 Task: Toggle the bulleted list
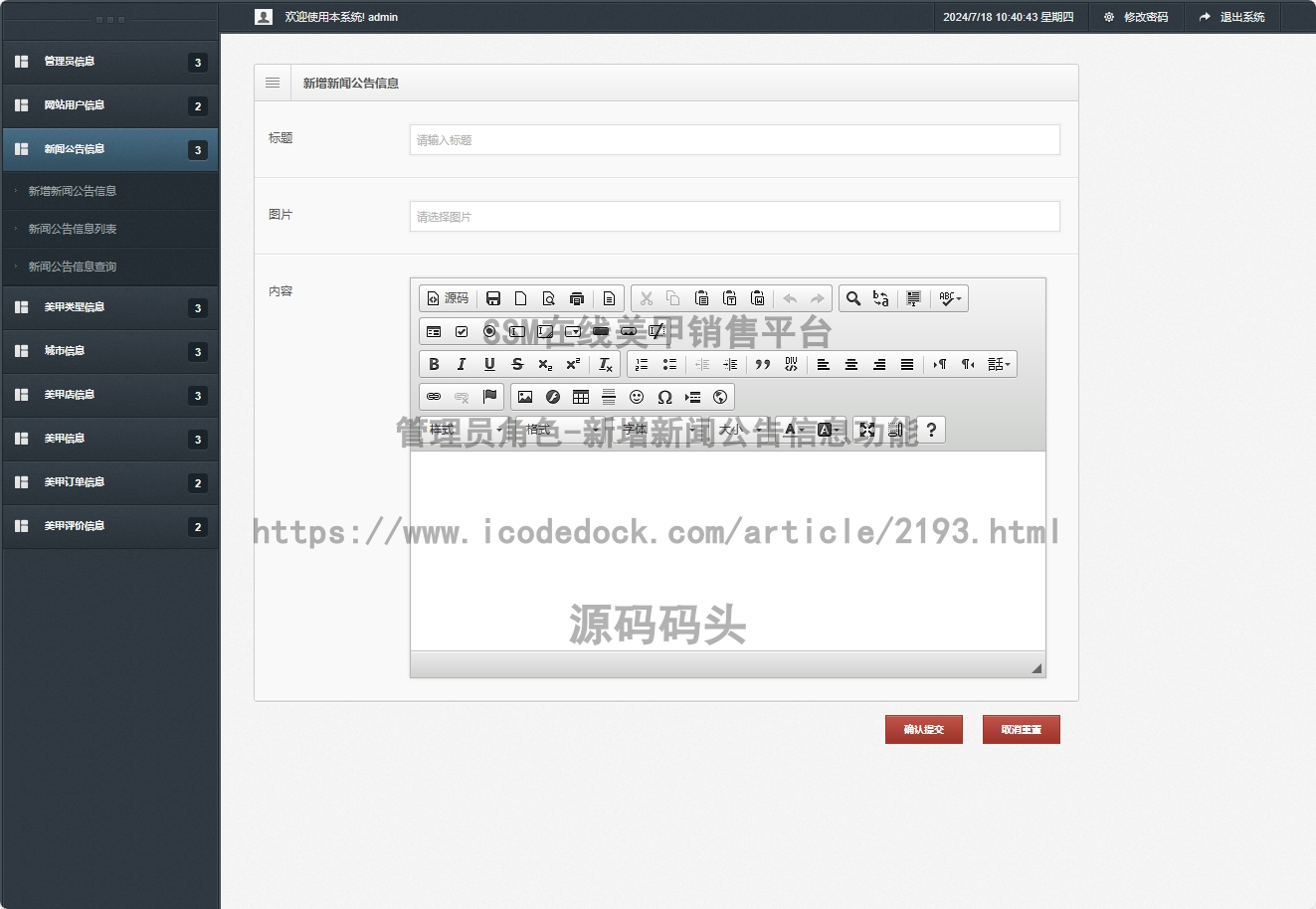(669, 364)
